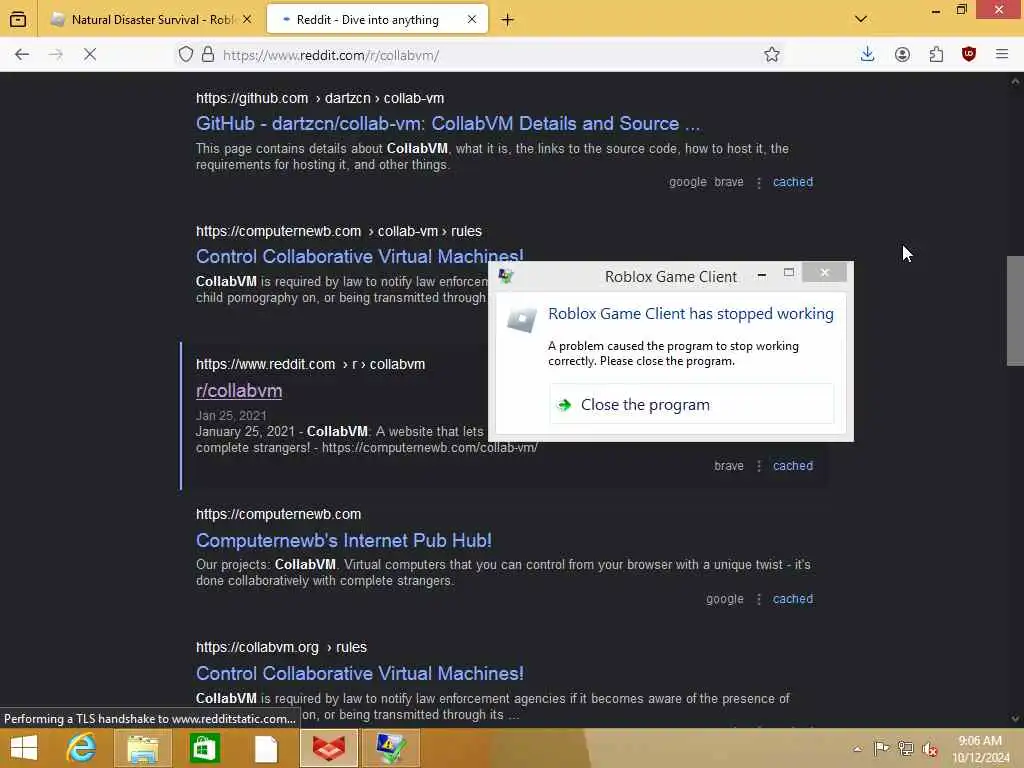The width and height of the screenshot is (1024, 768).
Task: Open the Firefox hamburger menu
Action: click(x=1002, y=54)
